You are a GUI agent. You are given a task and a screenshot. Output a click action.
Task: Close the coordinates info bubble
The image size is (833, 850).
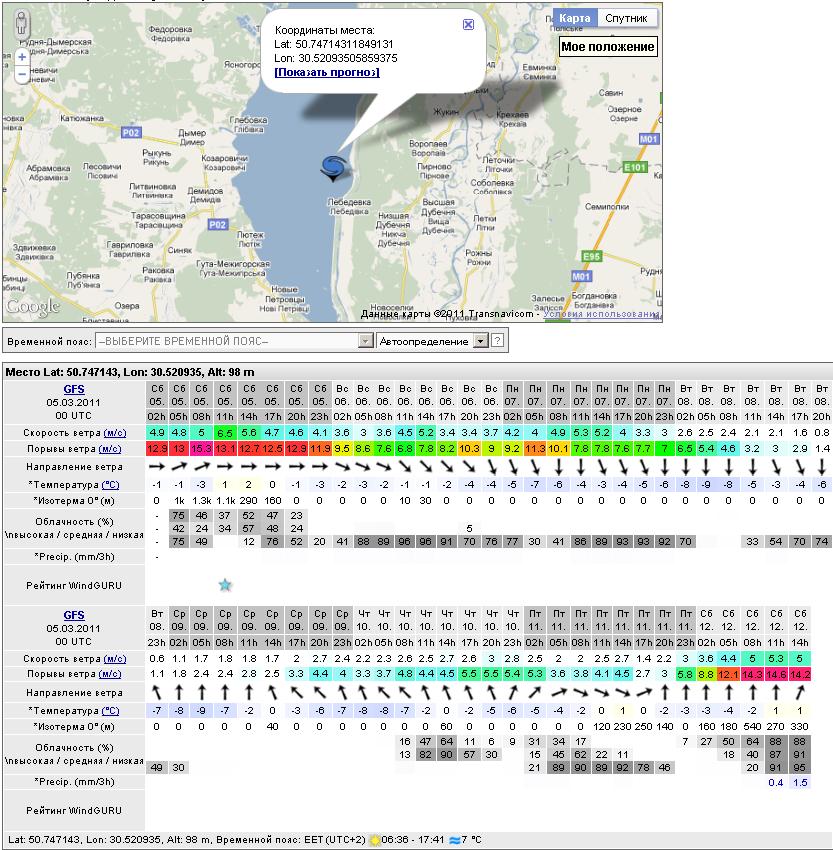pyautogui.click(x=468, y=25)
